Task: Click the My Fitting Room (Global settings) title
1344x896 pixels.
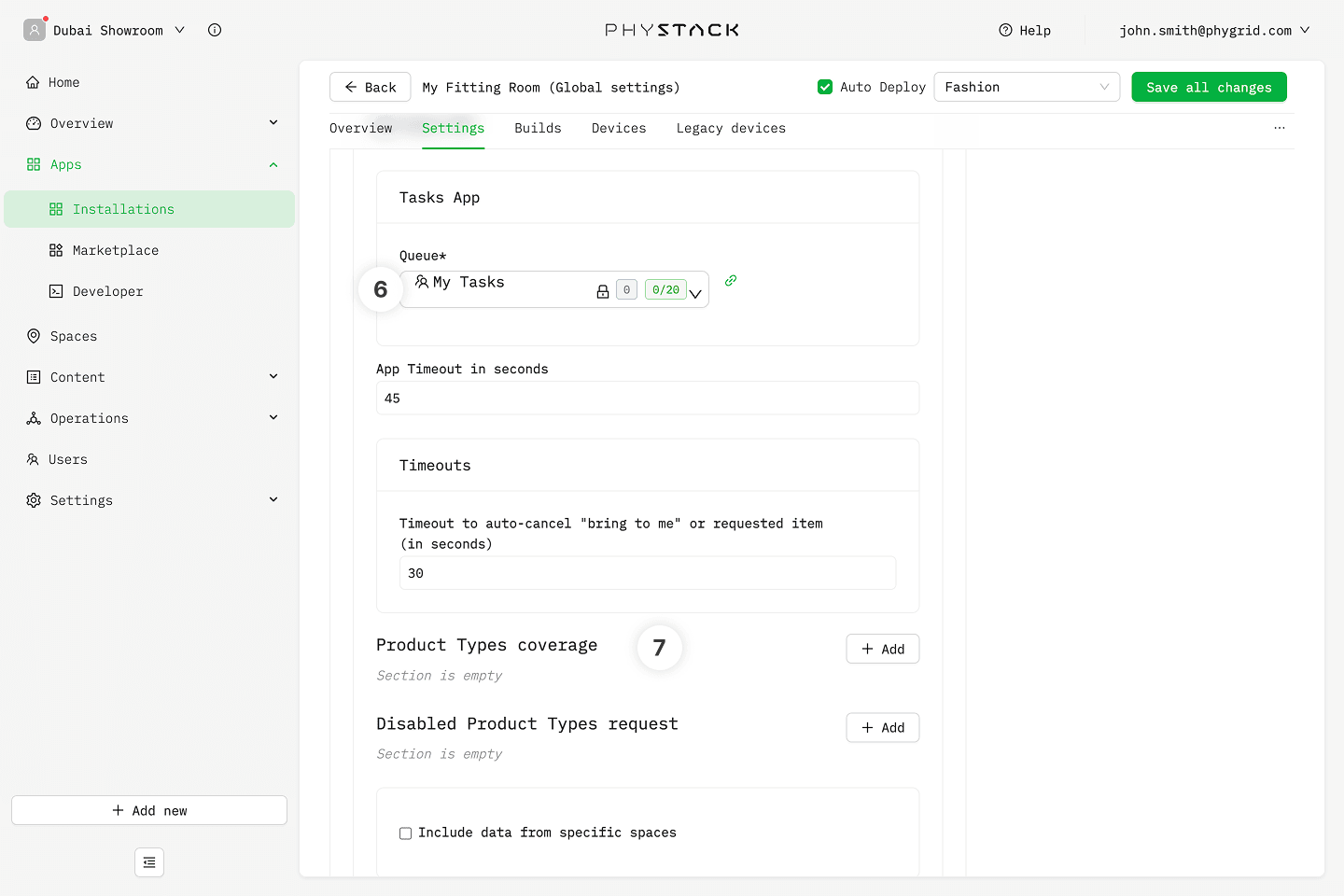Action: tap(551, 87)
